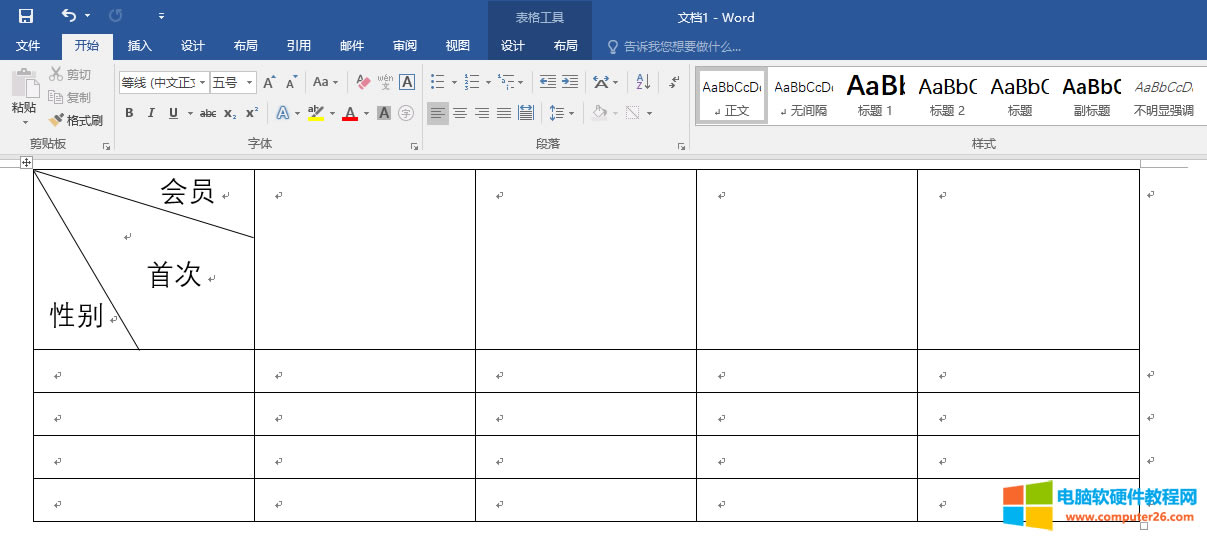Click the table move handle
The image size is (1207, 537).
coord(27,162)
